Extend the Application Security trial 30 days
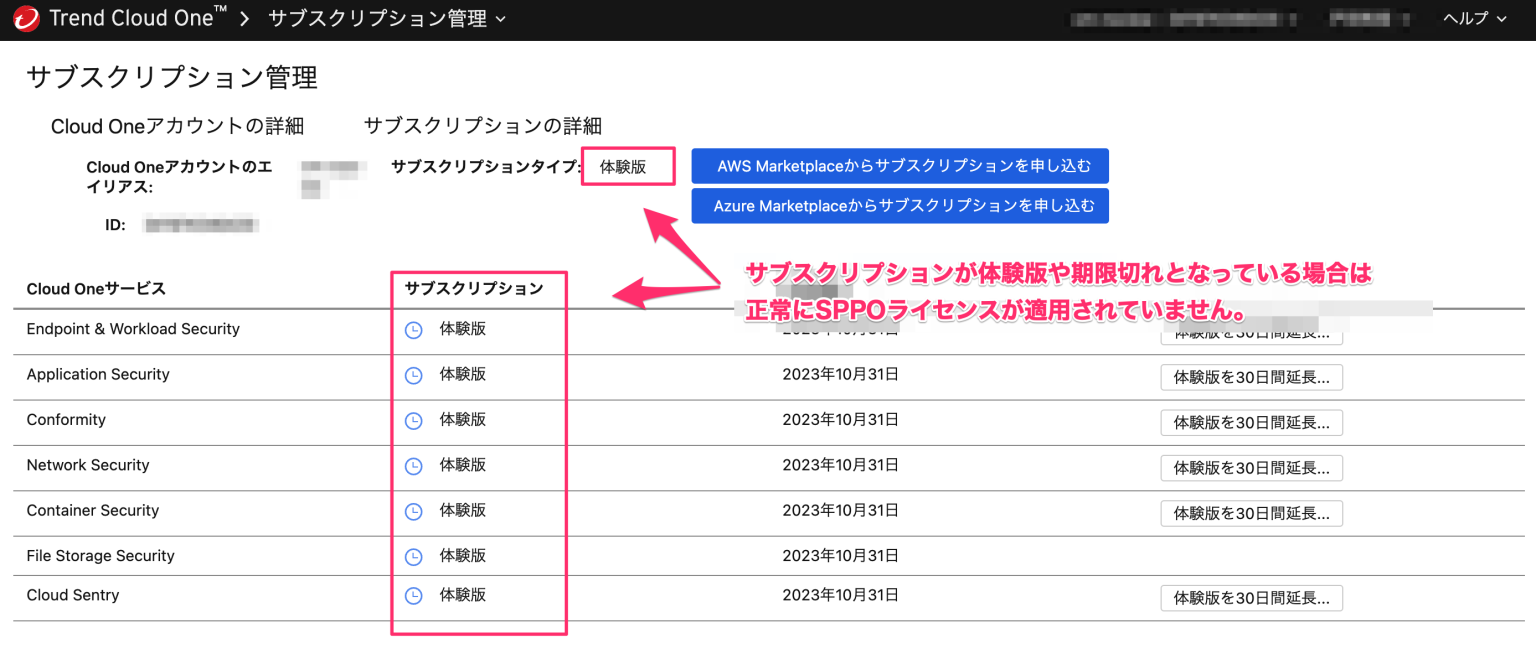 tap(1251, 377)
